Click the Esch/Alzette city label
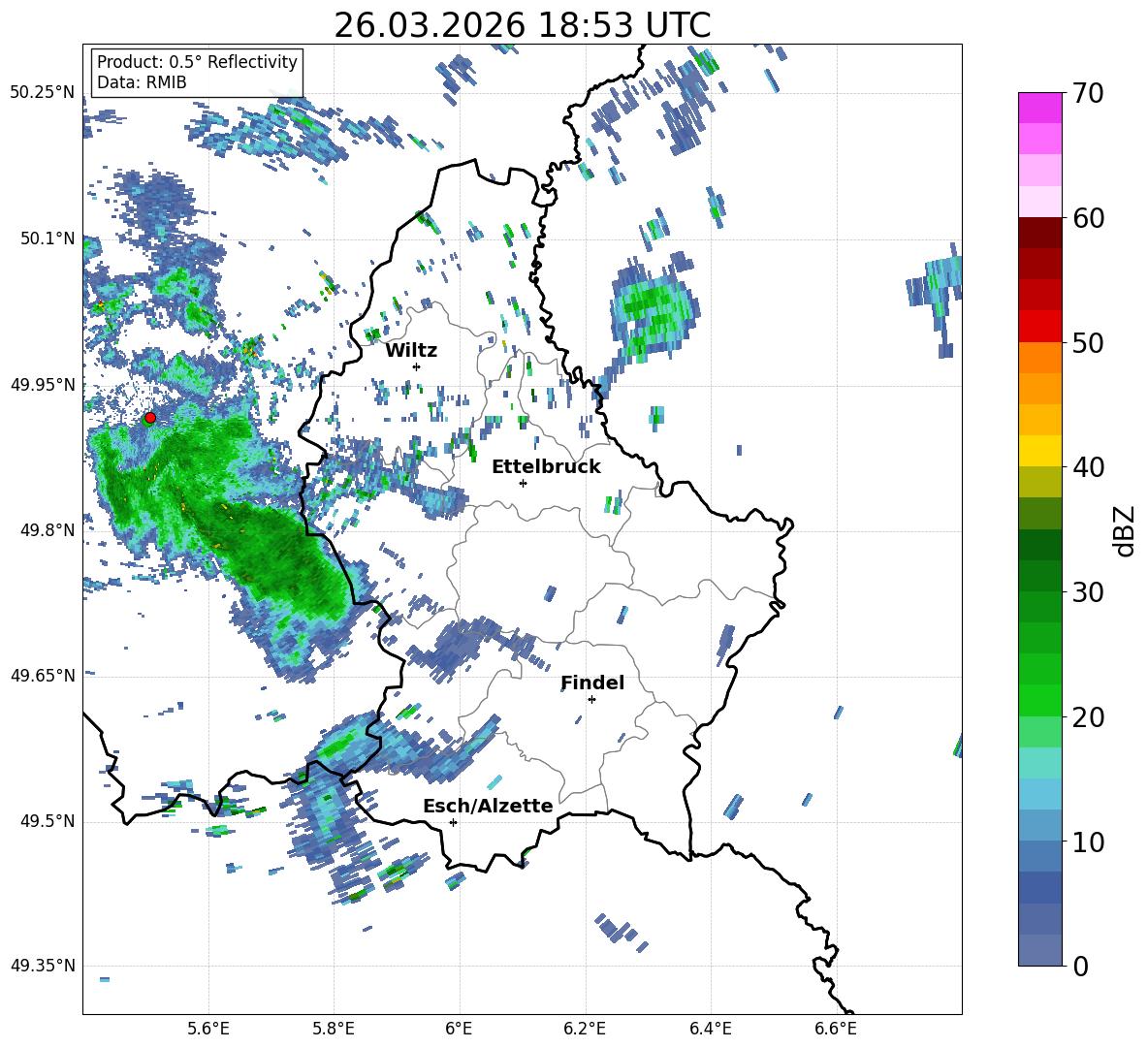The image size is (1148, 1048). coord(488,807)
